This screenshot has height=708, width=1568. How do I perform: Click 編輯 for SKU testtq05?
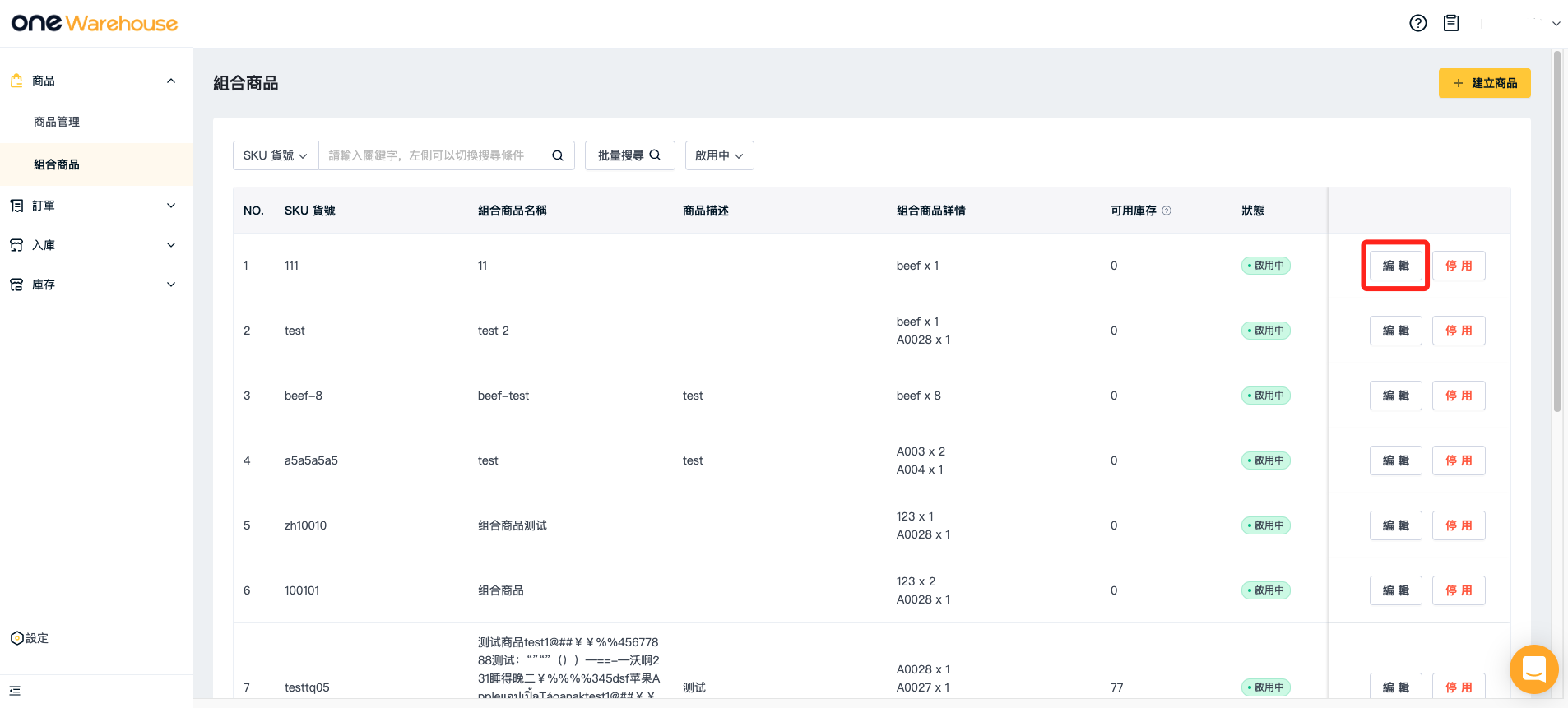pos(1396,687)
